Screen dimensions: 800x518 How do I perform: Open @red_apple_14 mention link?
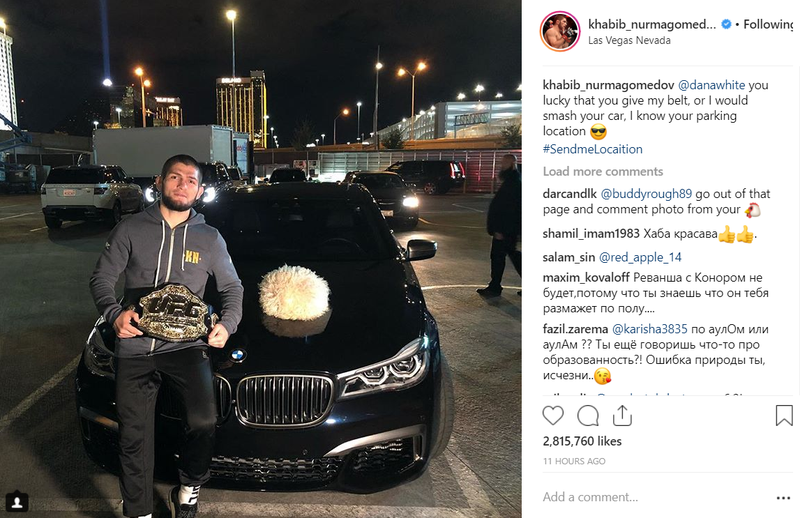coord(640,257)
